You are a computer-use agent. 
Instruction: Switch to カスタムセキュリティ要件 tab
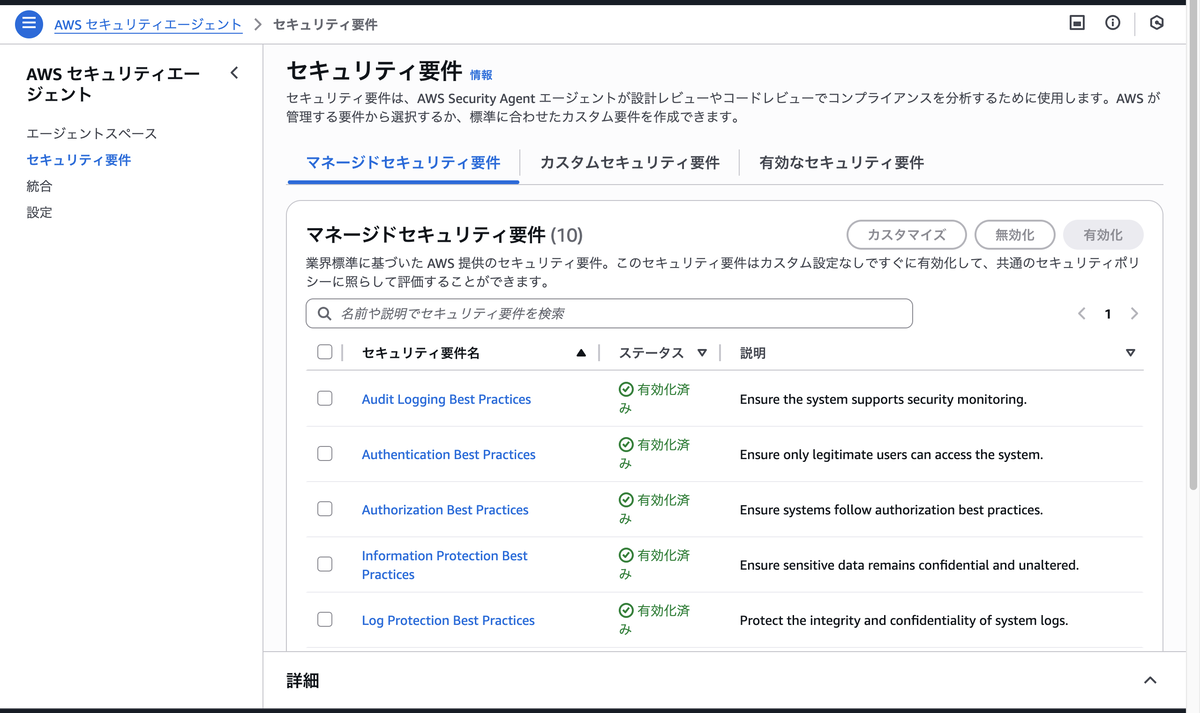(x=630, y=163)
